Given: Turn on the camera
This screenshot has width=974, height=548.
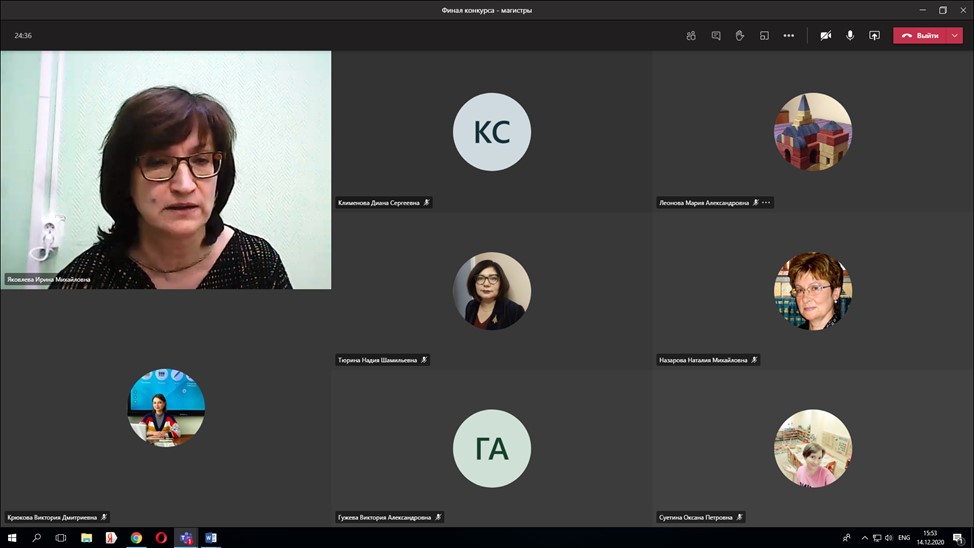Looking at the screenshot, I should [x=825, y=36].
